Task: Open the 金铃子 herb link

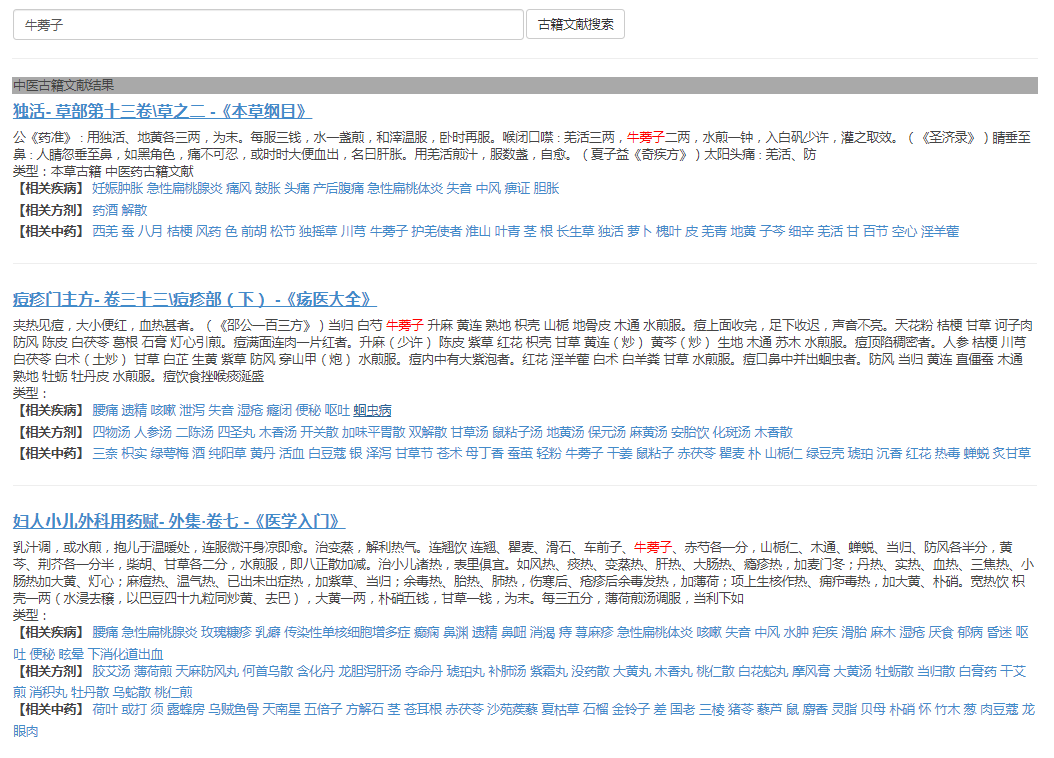Action: pos(631,709)
